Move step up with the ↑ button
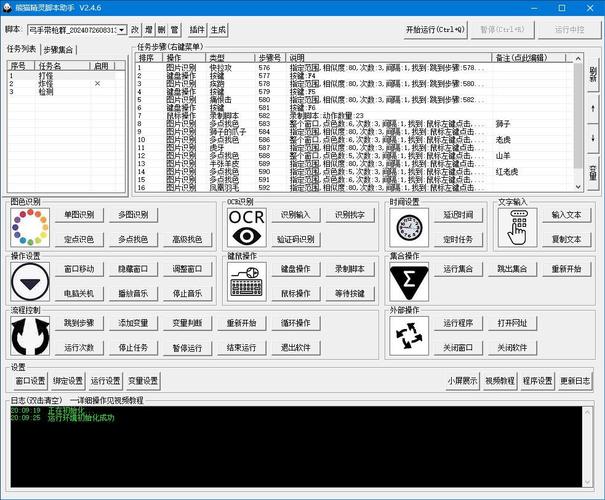The width and height of the screenshot is (605, 500). 593,108
